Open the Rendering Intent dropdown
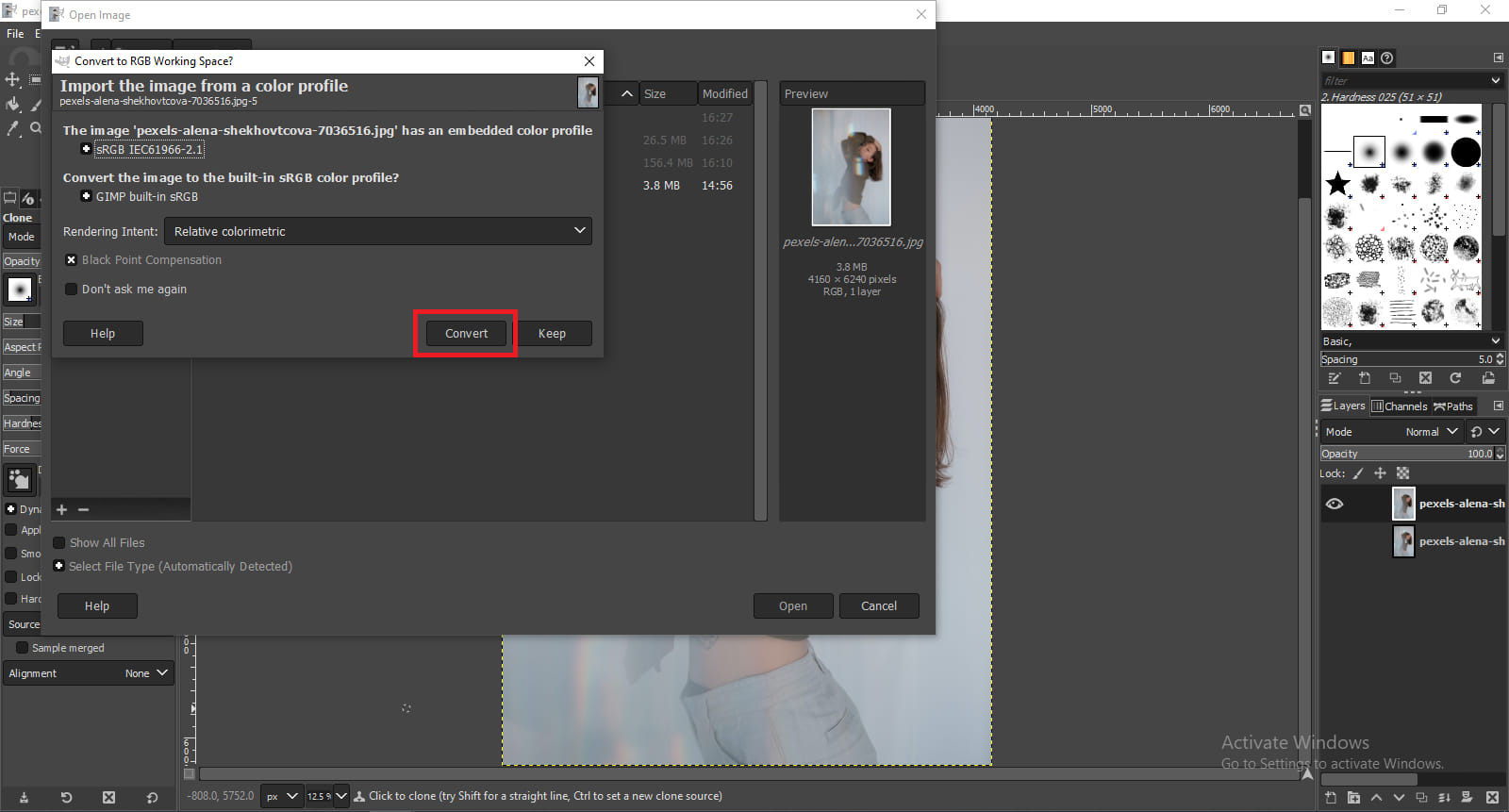The image size is (1509, 812). (378, 231)
